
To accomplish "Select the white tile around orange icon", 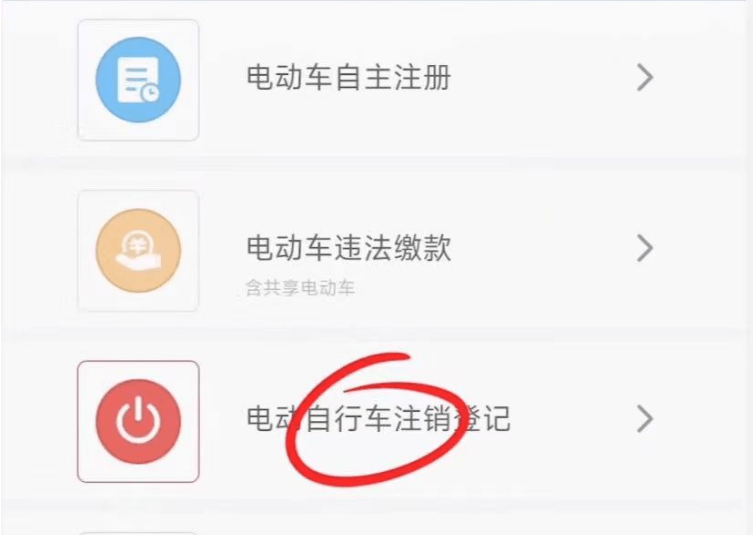I will coord(138,251).
